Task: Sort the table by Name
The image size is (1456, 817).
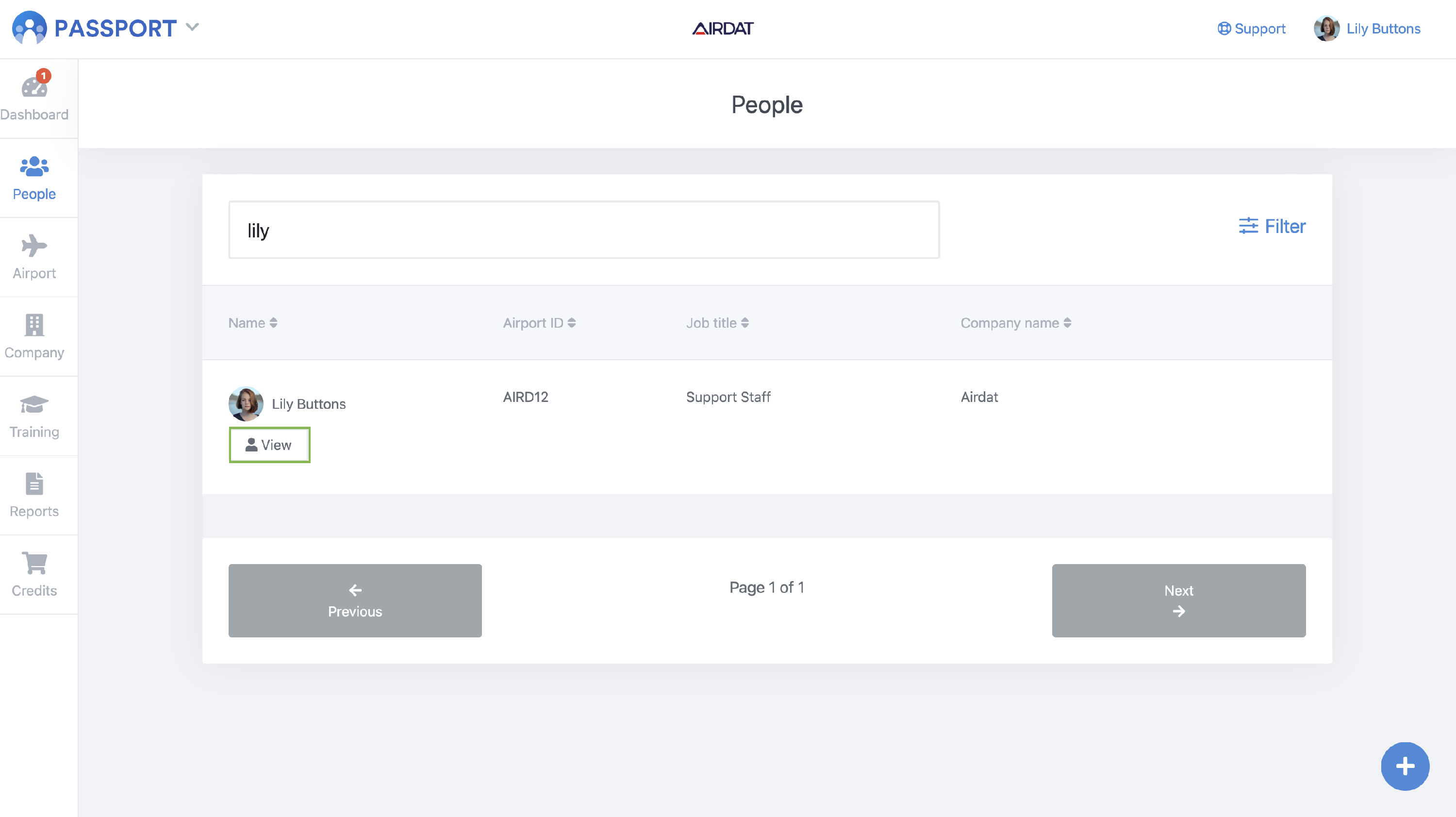Action: click(253, 323)
